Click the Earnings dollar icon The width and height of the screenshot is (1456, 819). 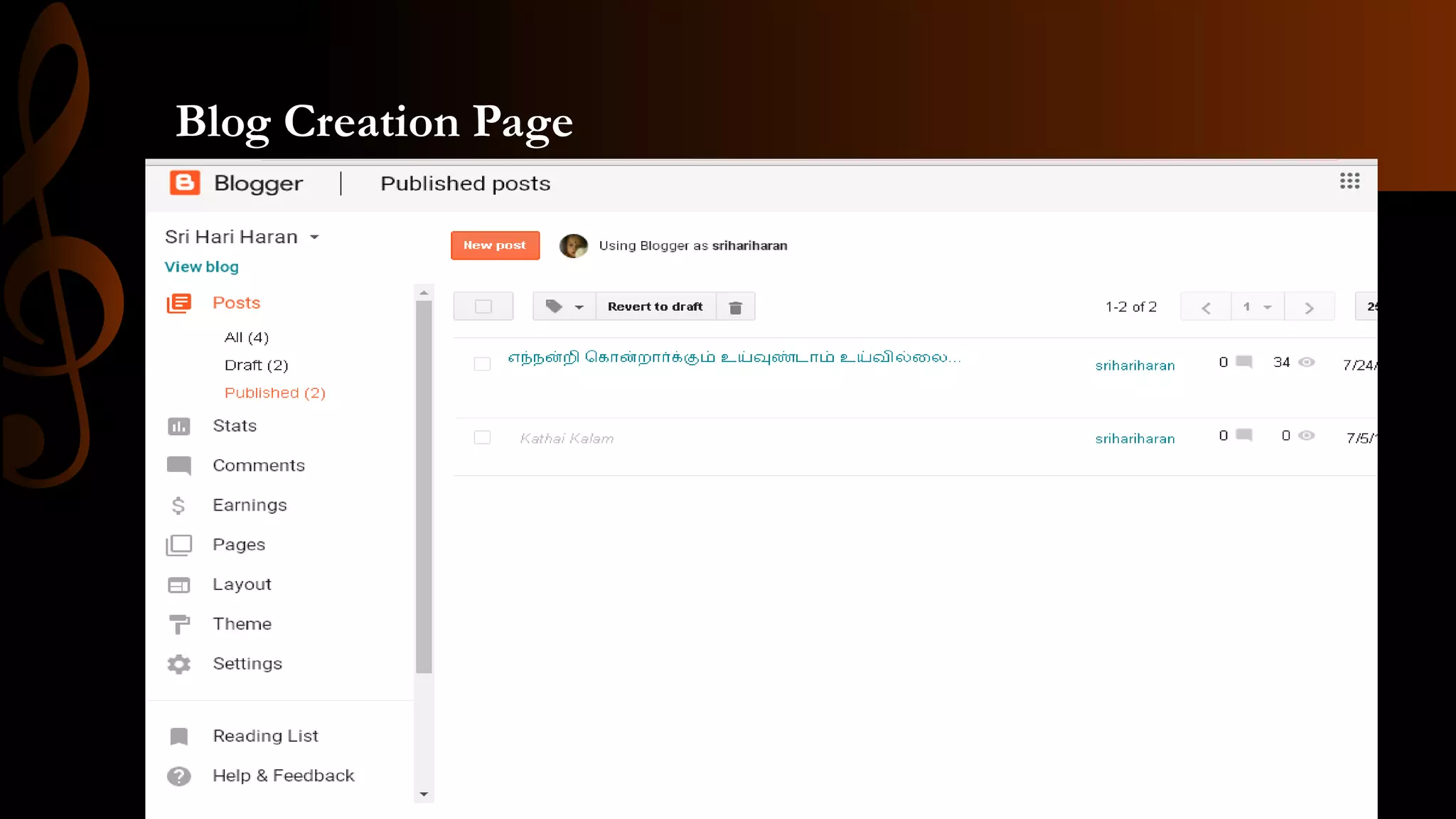tap(178, 505)
